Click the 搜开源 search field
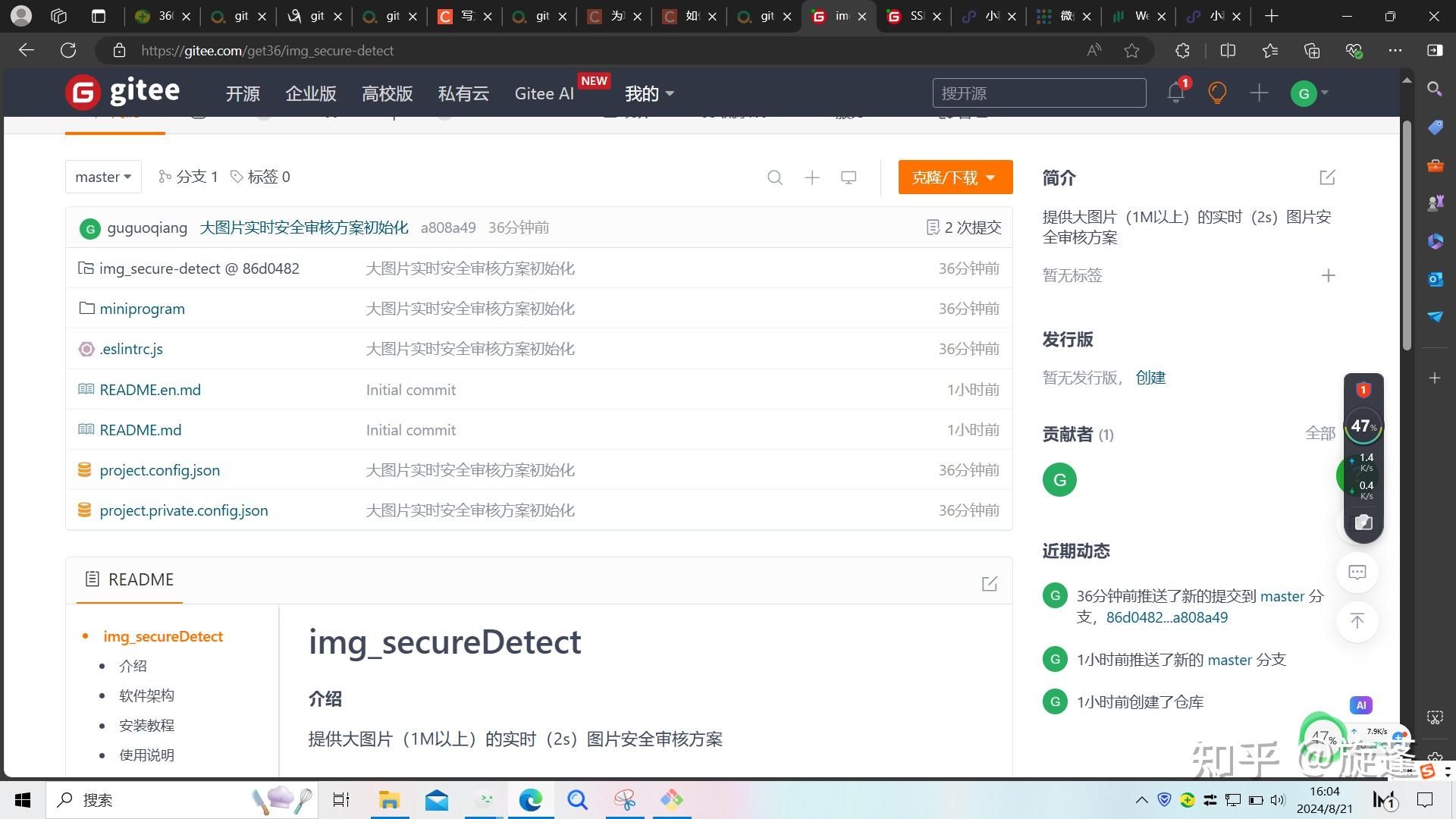 [x=1038, y=93]
